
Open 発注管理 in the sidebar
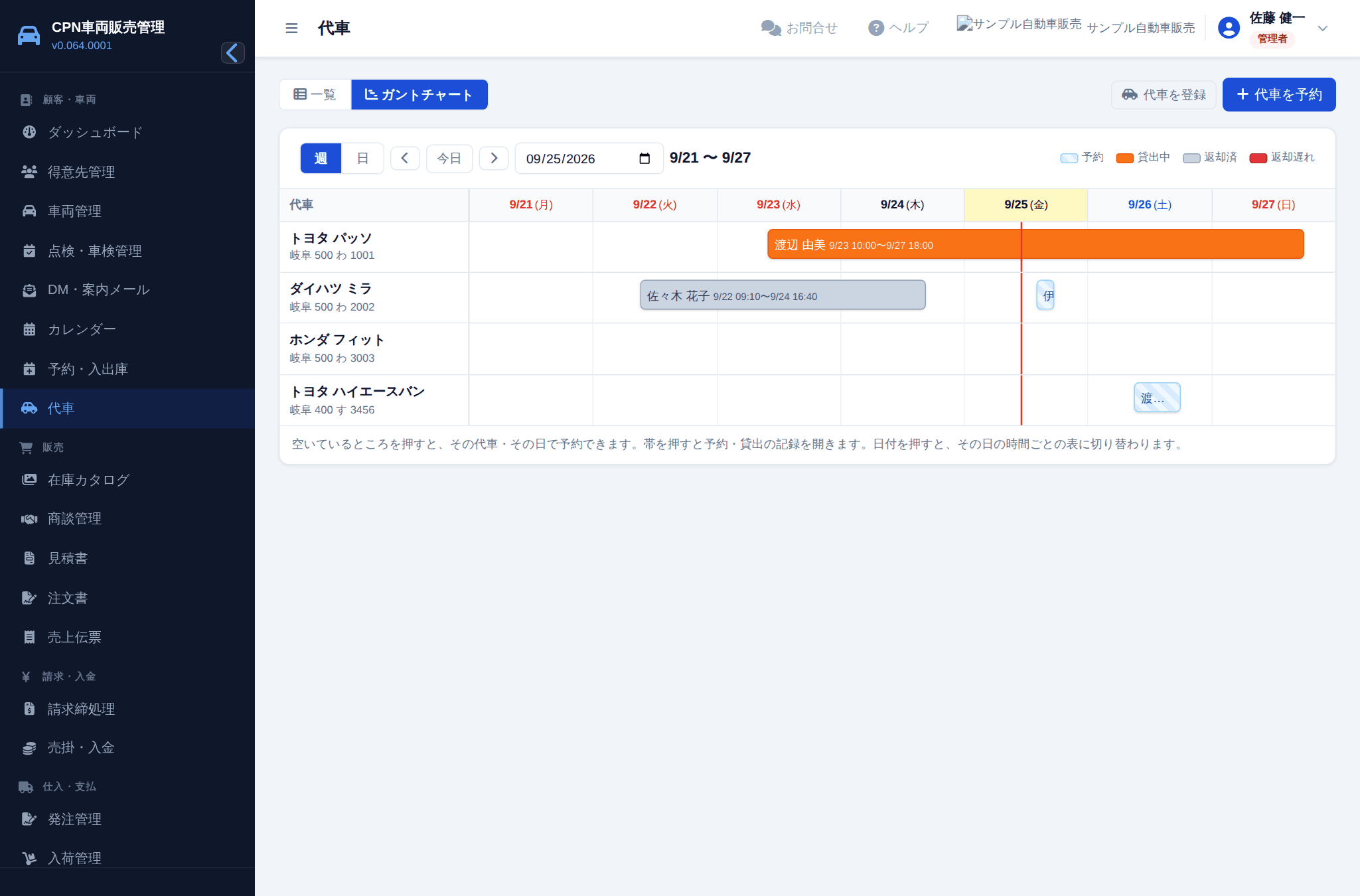point(127,819)
